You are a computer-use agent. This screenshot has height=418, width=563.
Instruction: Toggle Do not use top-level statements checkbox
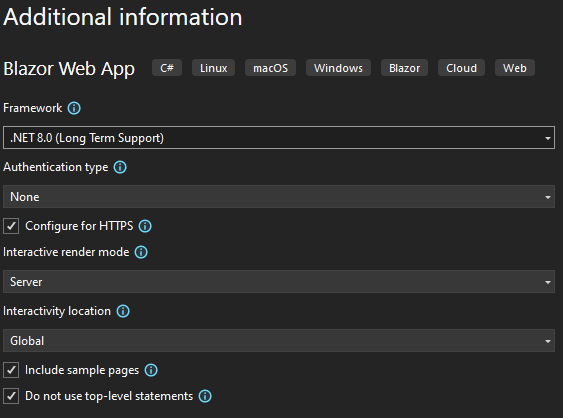pyautogui.click(x=11, y=396)
